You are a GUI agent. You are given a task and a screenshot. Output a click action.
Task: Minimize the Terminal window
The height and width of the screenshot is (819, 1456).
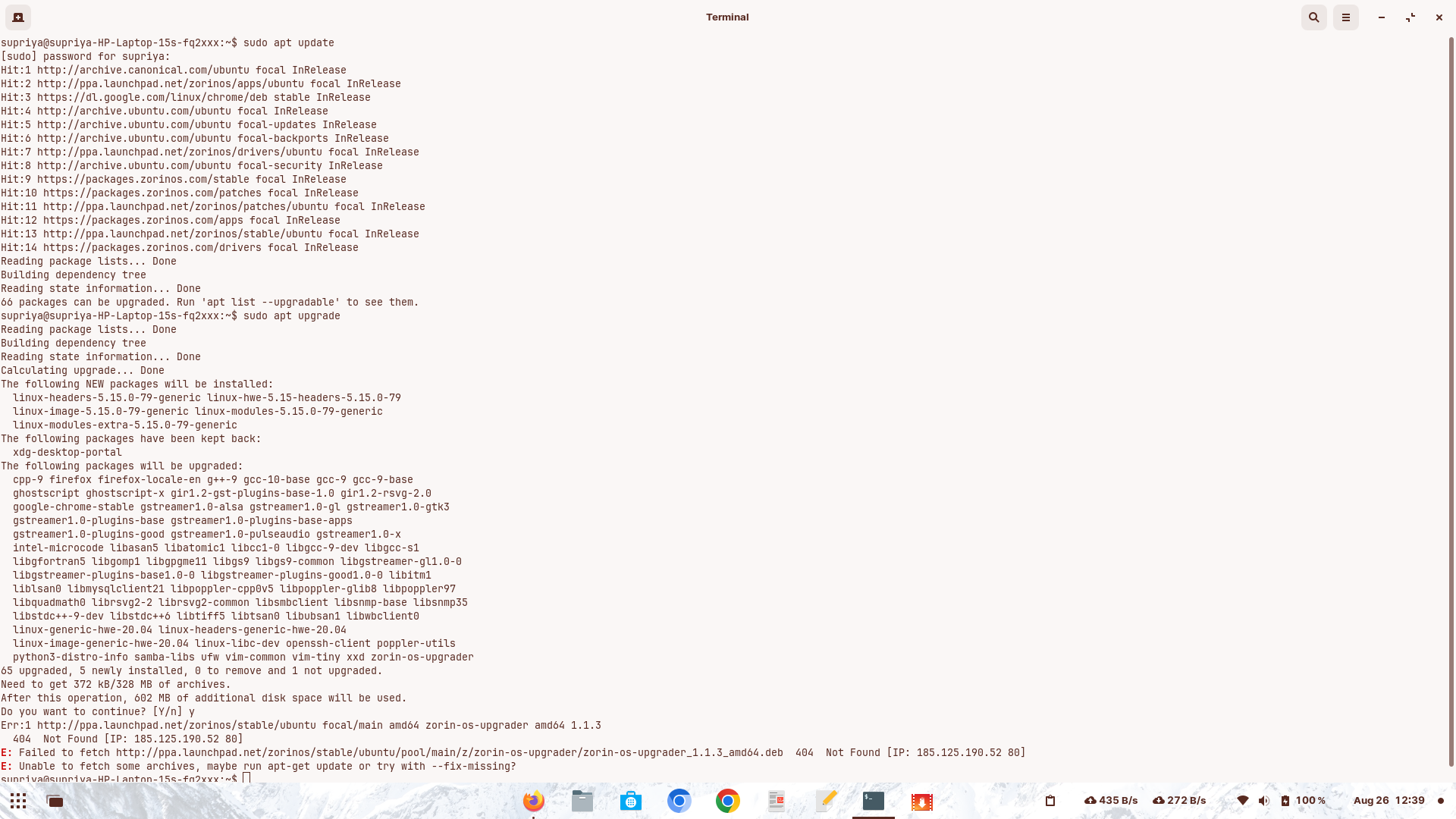(1382, 17)
